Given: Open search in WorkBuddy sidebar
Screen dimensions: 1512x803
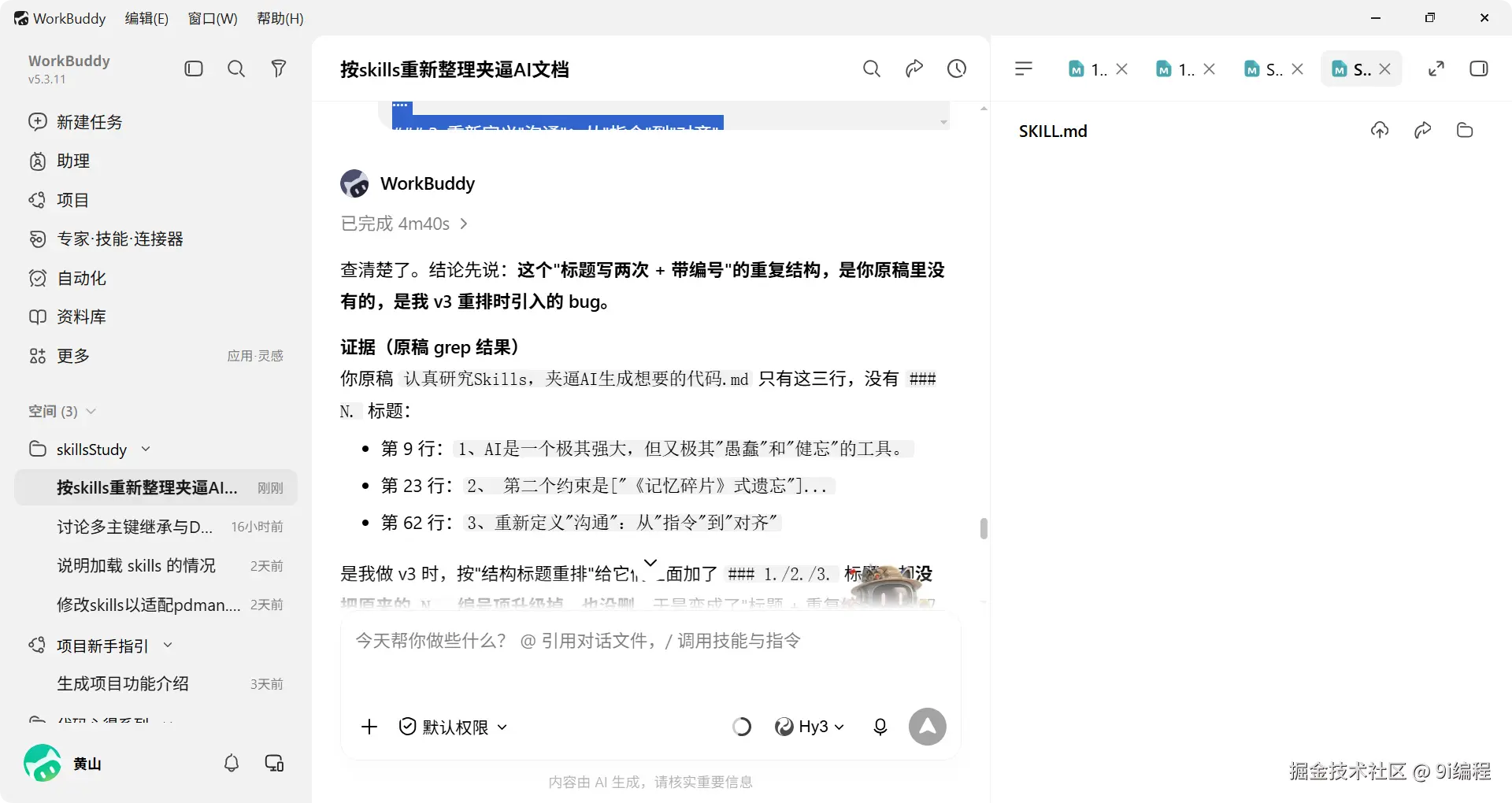Looking at the screenshot, I should pos(235,68).
